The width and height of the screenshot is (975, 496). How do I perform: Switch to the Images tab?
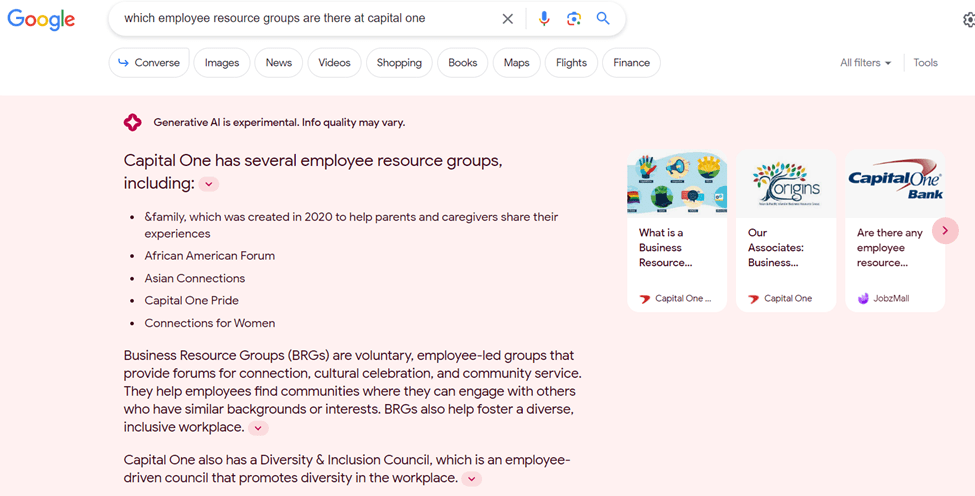click(x=222, y=63)
